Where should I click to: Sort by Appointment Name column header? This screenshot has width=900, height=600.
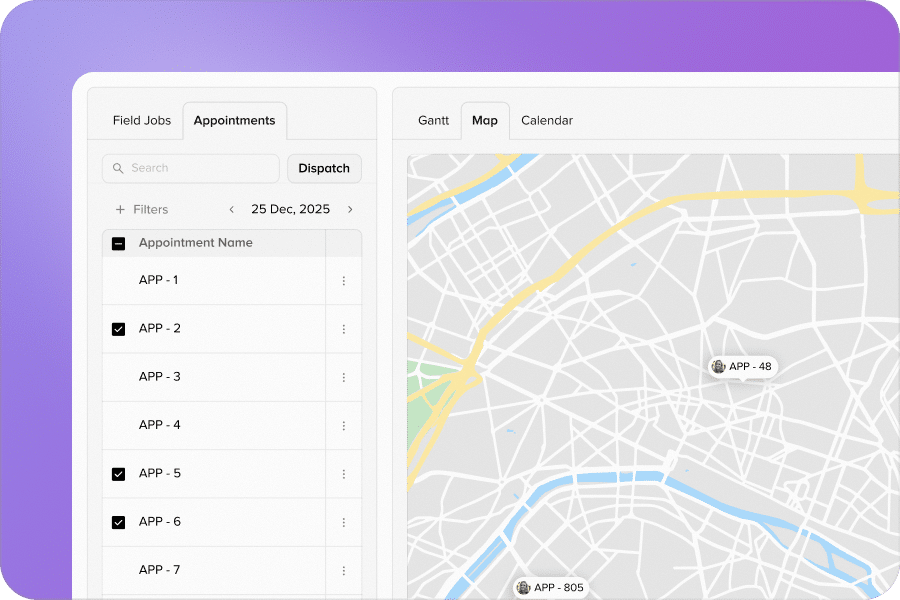(196, 243)
